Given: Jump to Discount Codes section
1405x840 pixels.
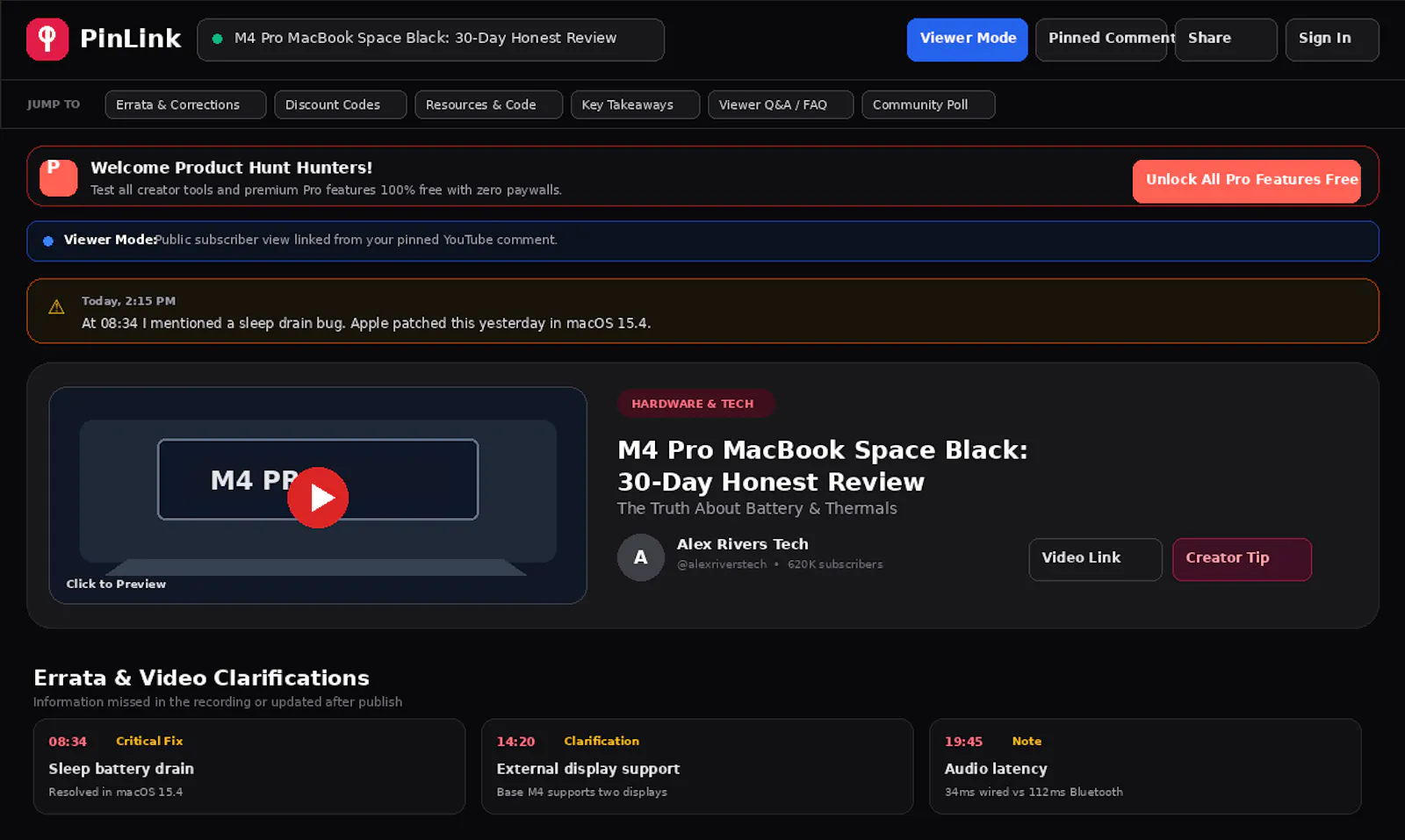Looking at the screenshot, I should point(341,104).
